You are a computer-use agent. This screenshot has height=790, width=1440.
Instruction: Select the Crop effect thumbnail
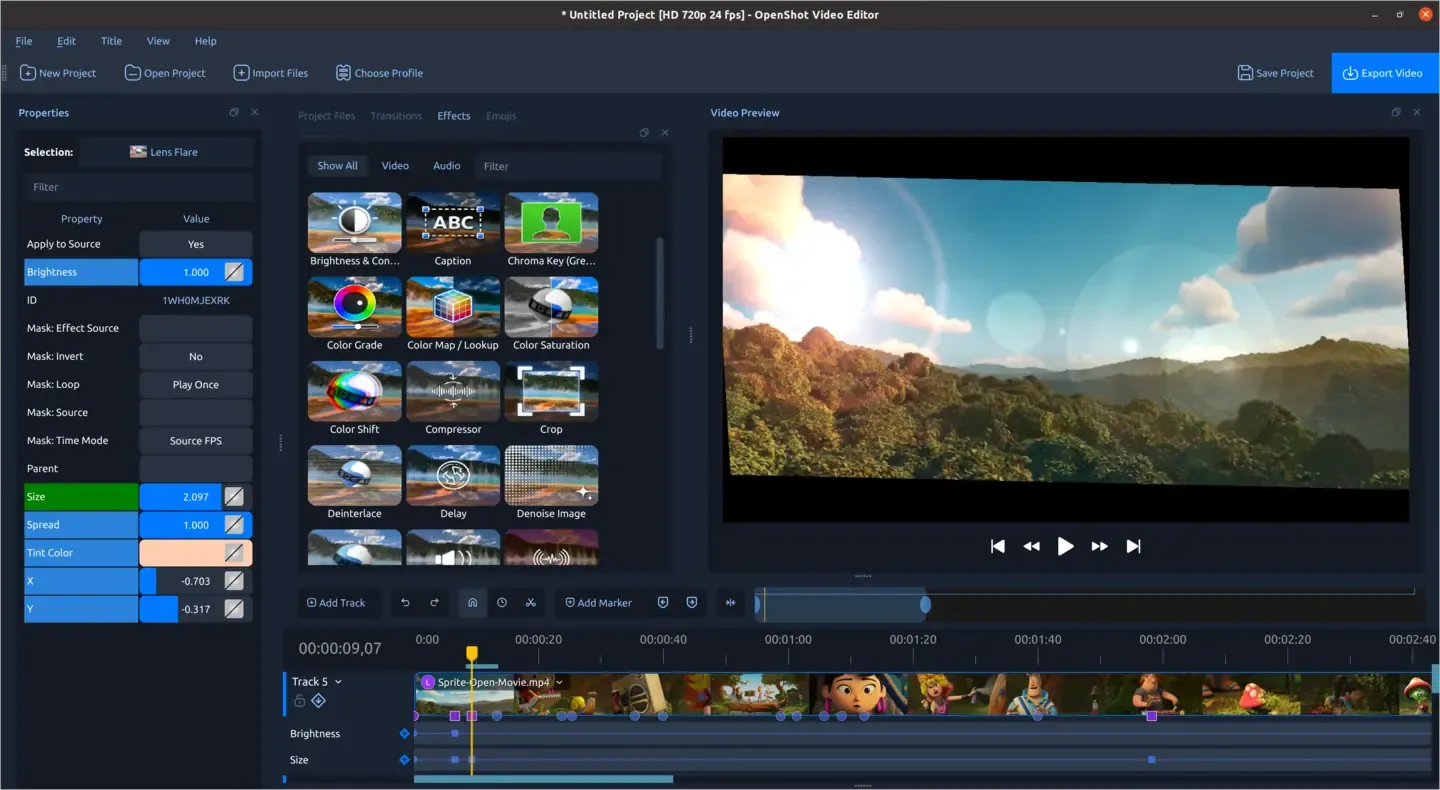tap(552, 398)
